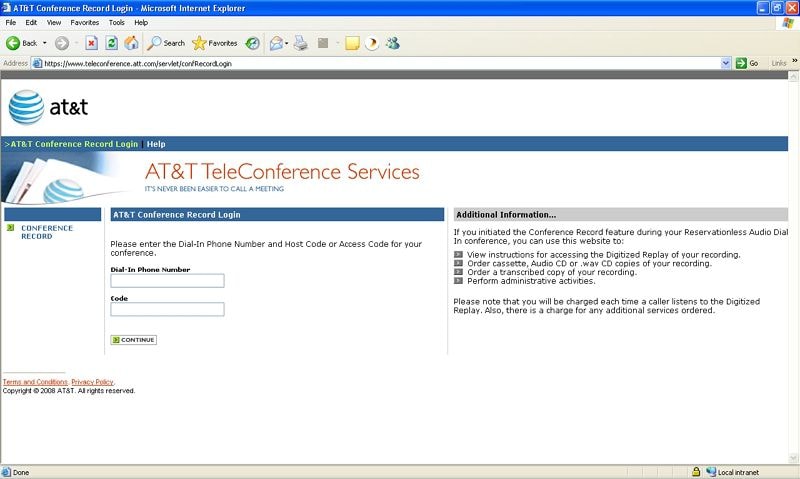This screenshot has height=479, width=800.
Task: Click the AT&T globe logo
Action: [26, 107]
